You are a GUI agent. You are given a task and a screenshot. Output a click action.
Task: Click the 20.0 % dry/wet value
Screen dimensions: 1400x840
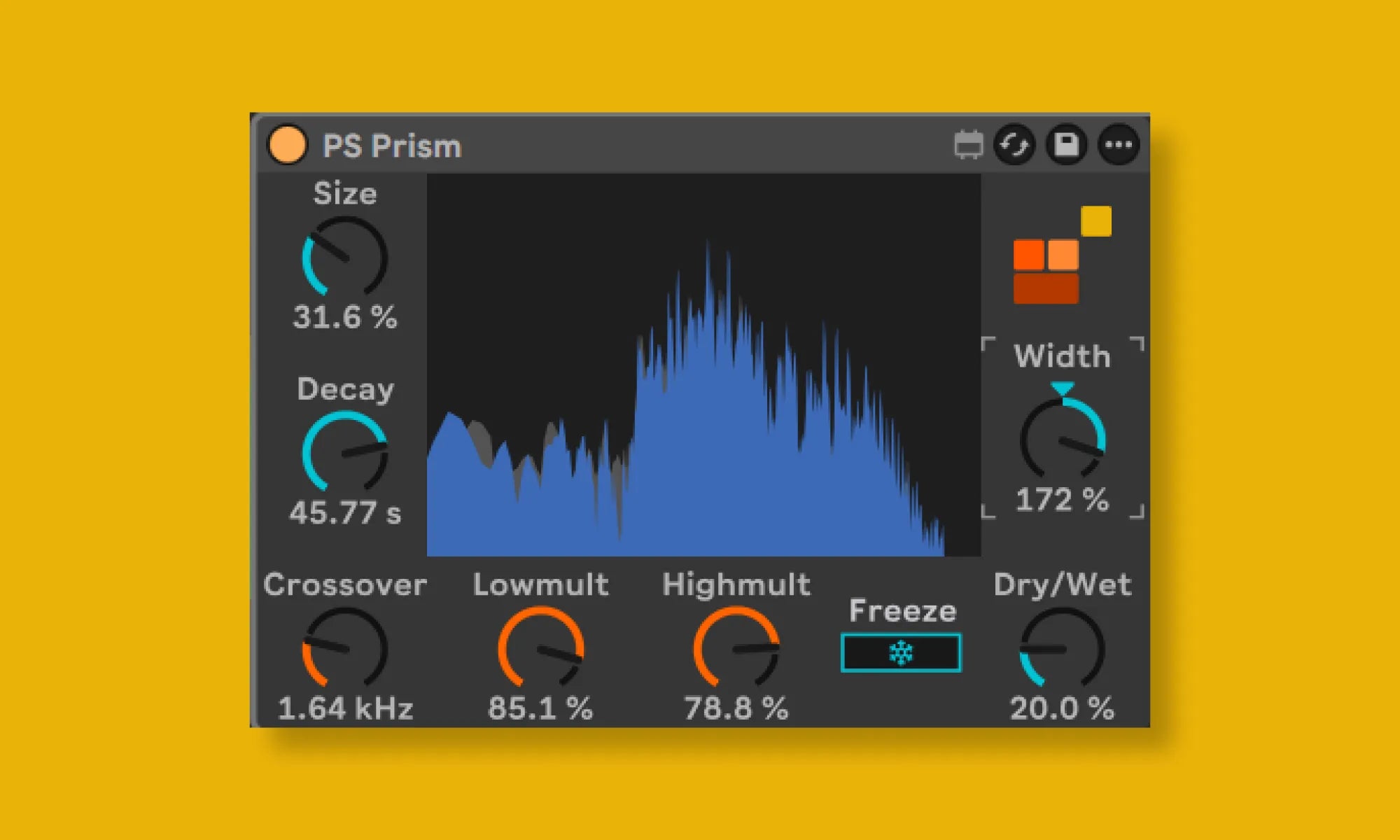click(1062, 708)
